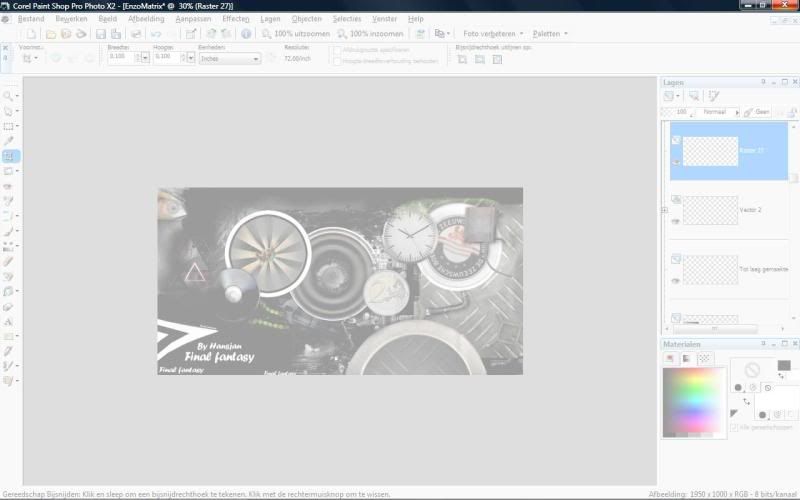Screen dimensions: 800x500
Task: Toggle the Lagen layer lock transparency icon
Action: 792,112
